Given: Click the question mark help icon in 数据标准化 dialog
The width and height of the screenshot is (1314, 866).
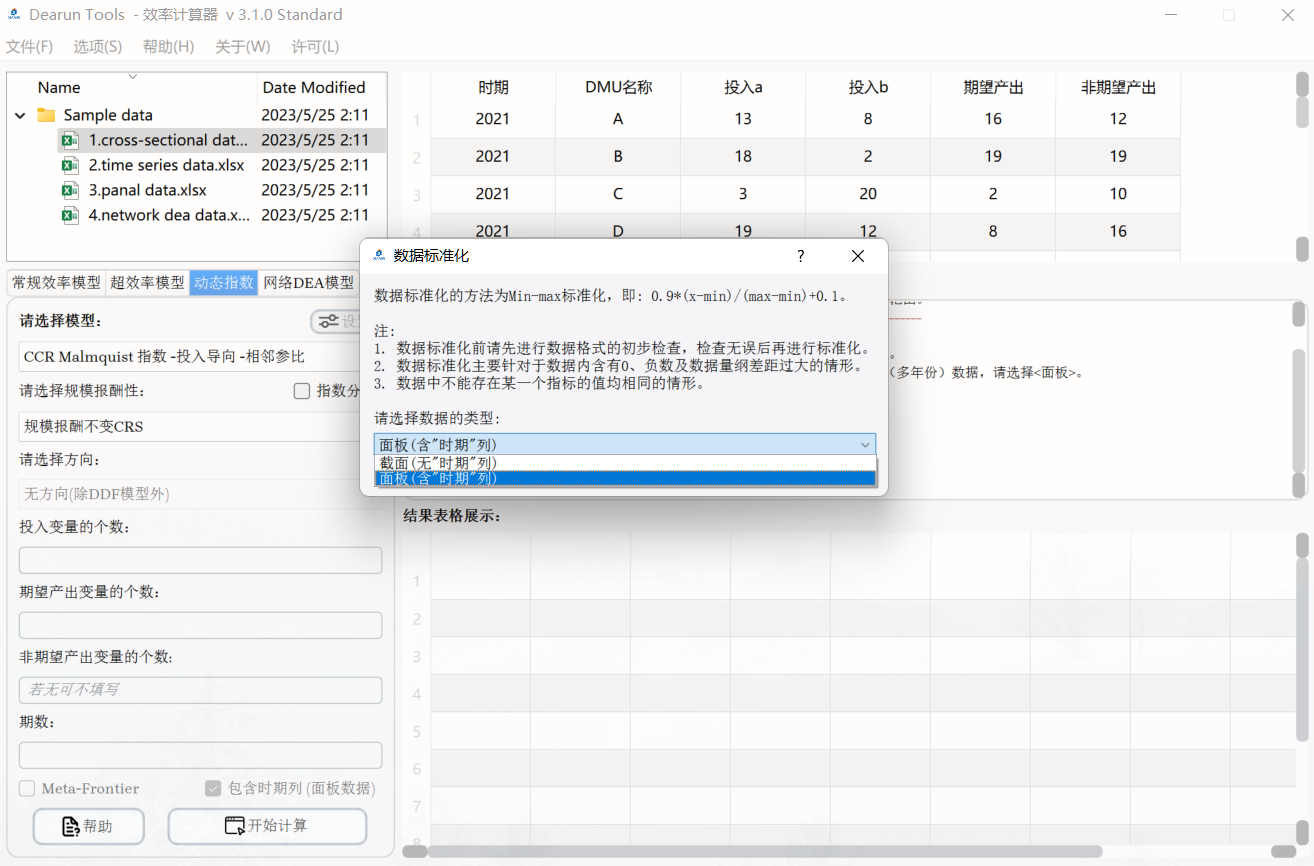Looking at the screenshot, I should tap(800, 256).
